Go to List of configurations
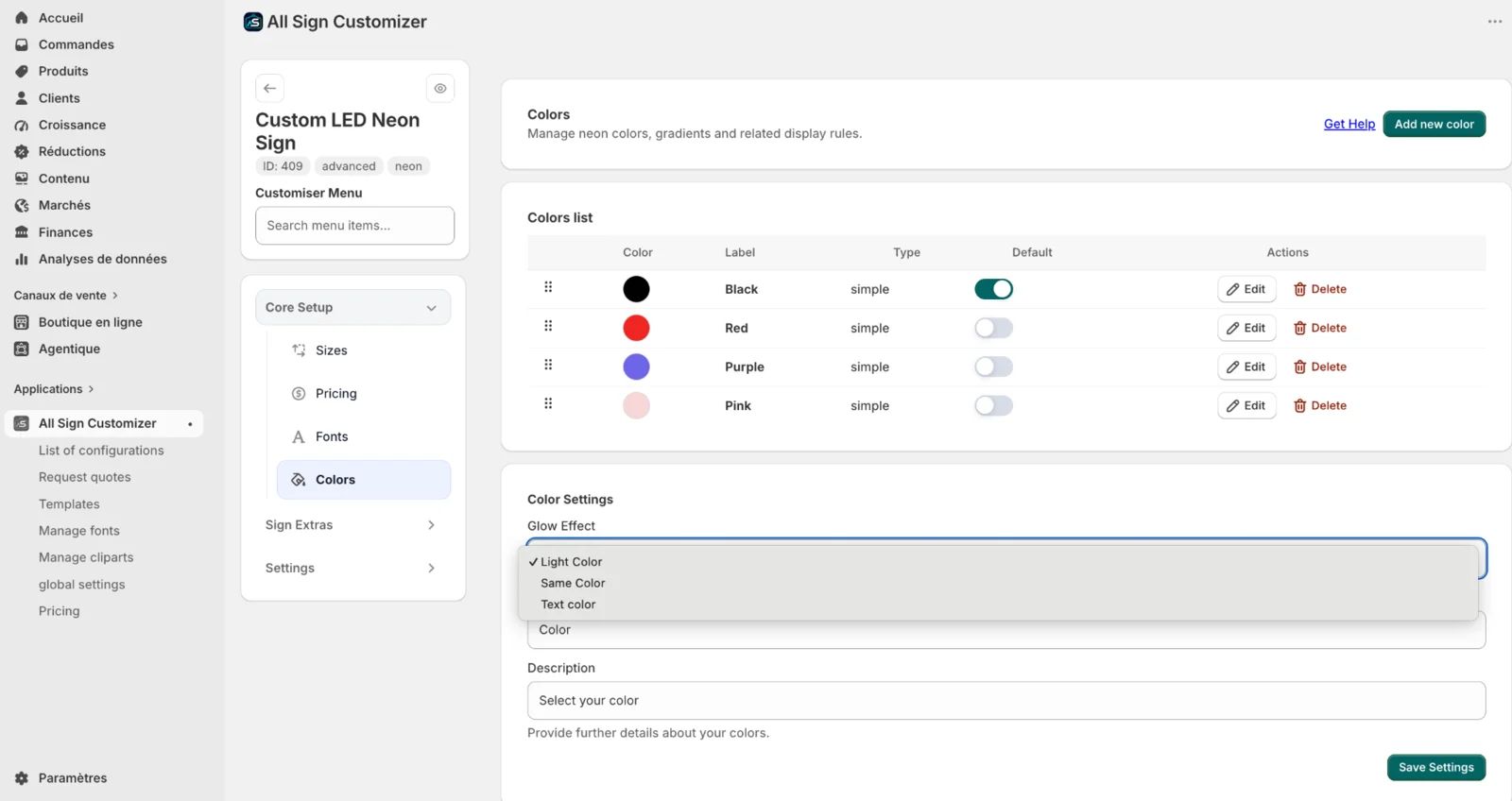1512x801 pixels. pos(101,451)
